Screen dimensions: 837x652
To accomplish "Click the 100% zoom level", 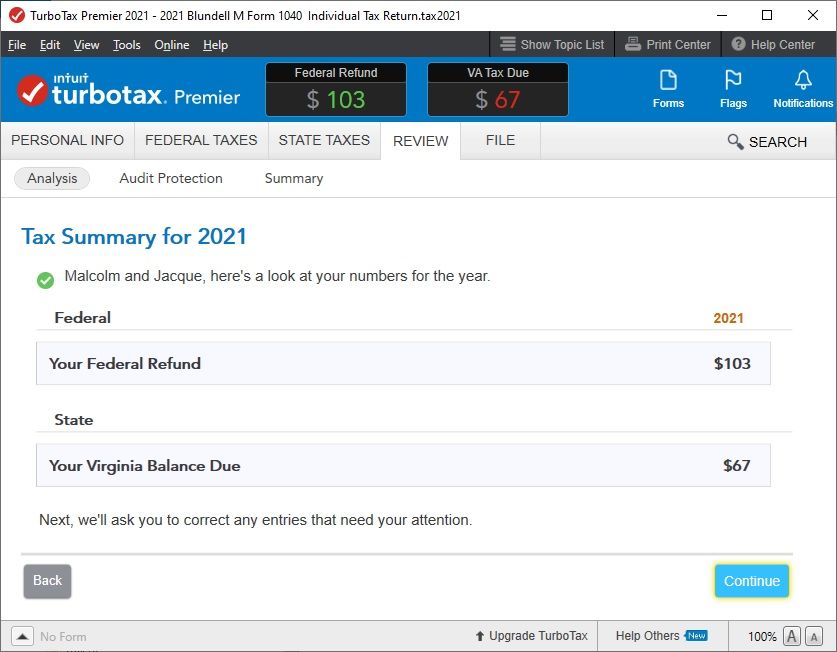I will 762,637.
